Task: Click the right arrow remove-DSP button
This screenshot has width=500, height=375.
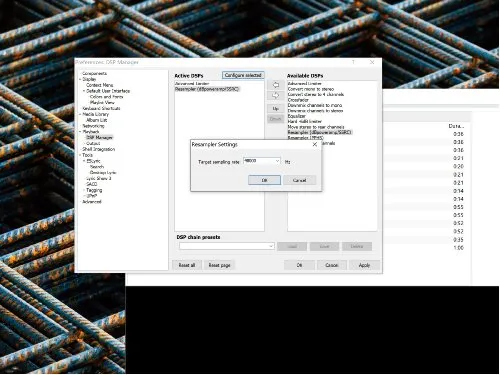Action: click(276, 96)
